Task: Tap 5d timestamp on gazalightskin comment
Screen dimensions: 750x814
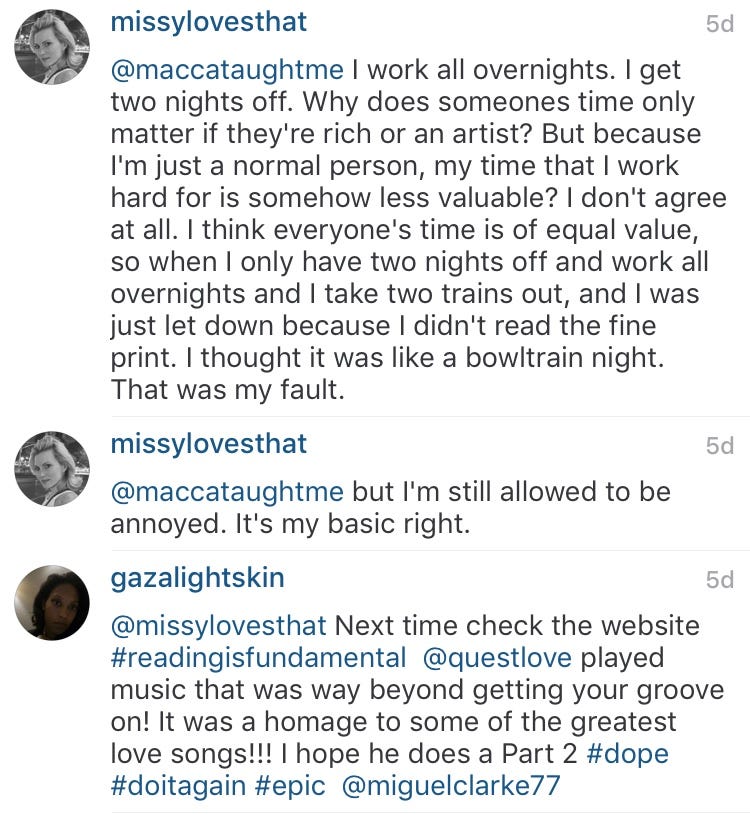Action: tap(720, 580)
